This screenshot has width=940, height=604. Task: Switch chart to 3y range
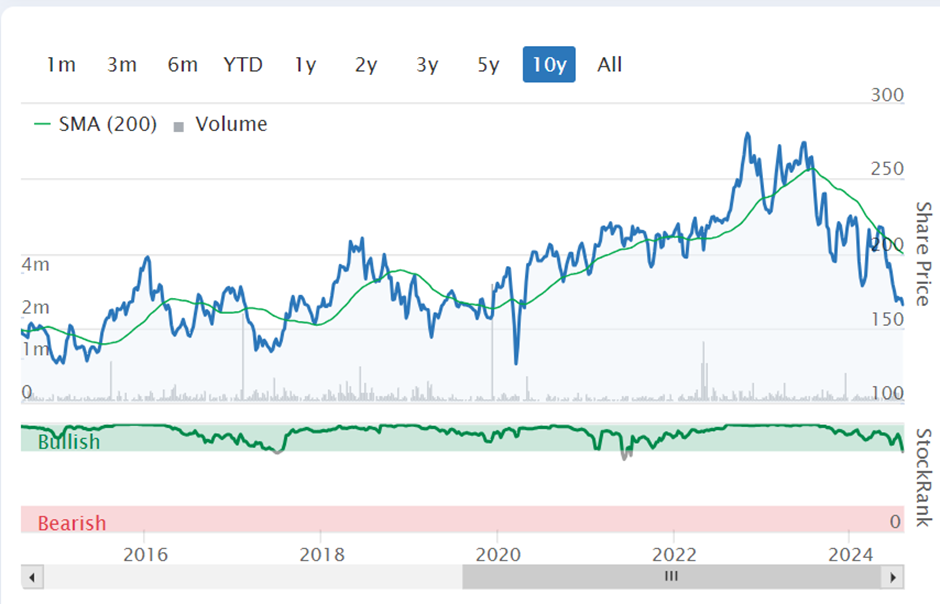coord(427,64)
